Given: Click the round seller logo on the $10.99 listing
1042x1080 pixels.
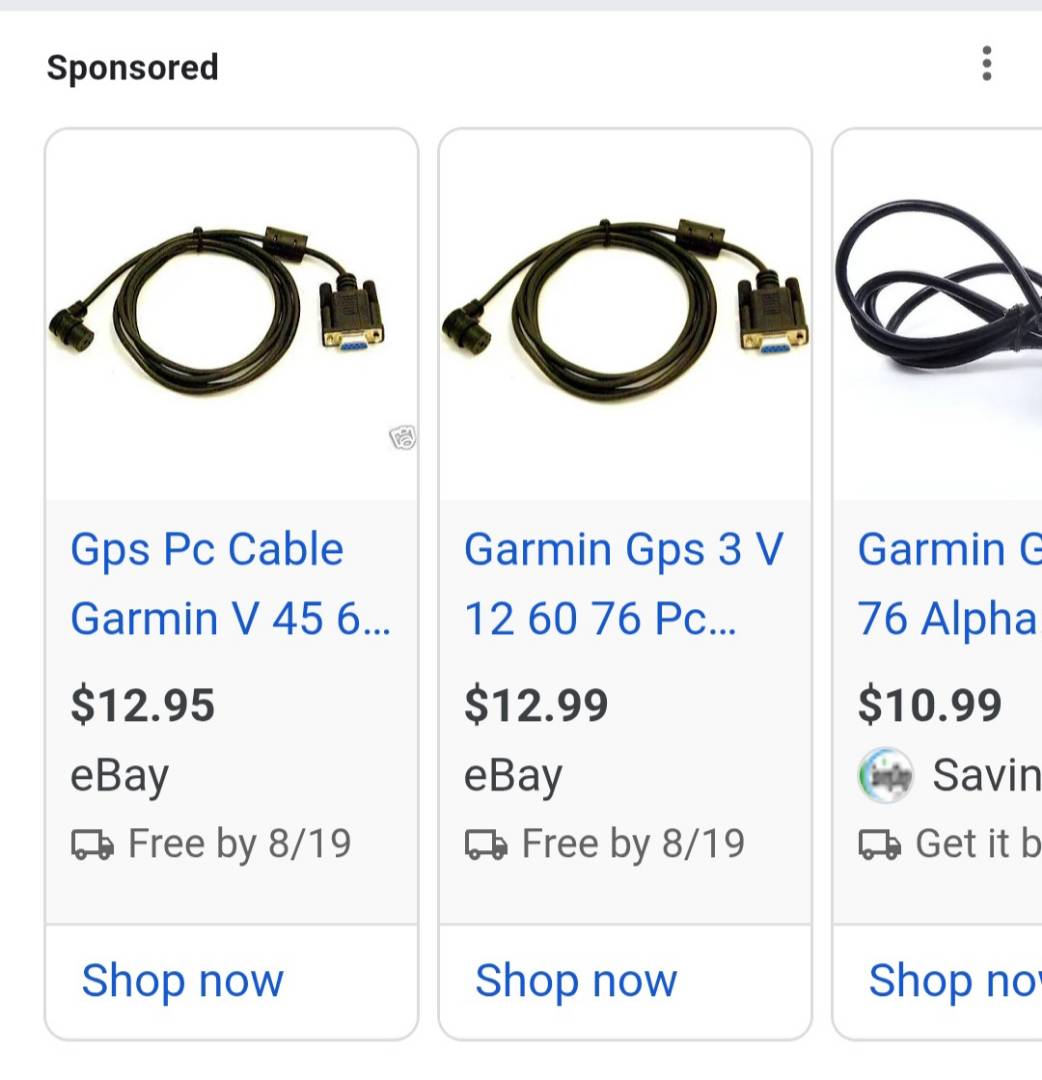Looking at the screenshot, I should 885,775.
